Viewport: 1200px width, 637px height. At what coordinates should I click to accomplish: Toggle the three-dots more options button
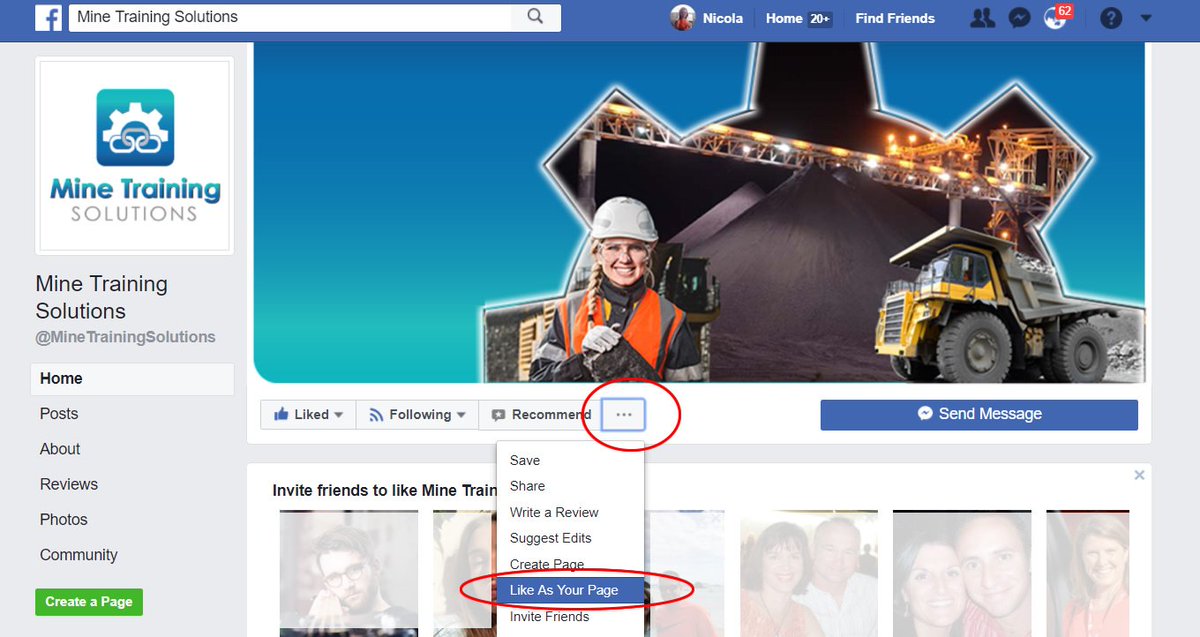tap(624, 415)
